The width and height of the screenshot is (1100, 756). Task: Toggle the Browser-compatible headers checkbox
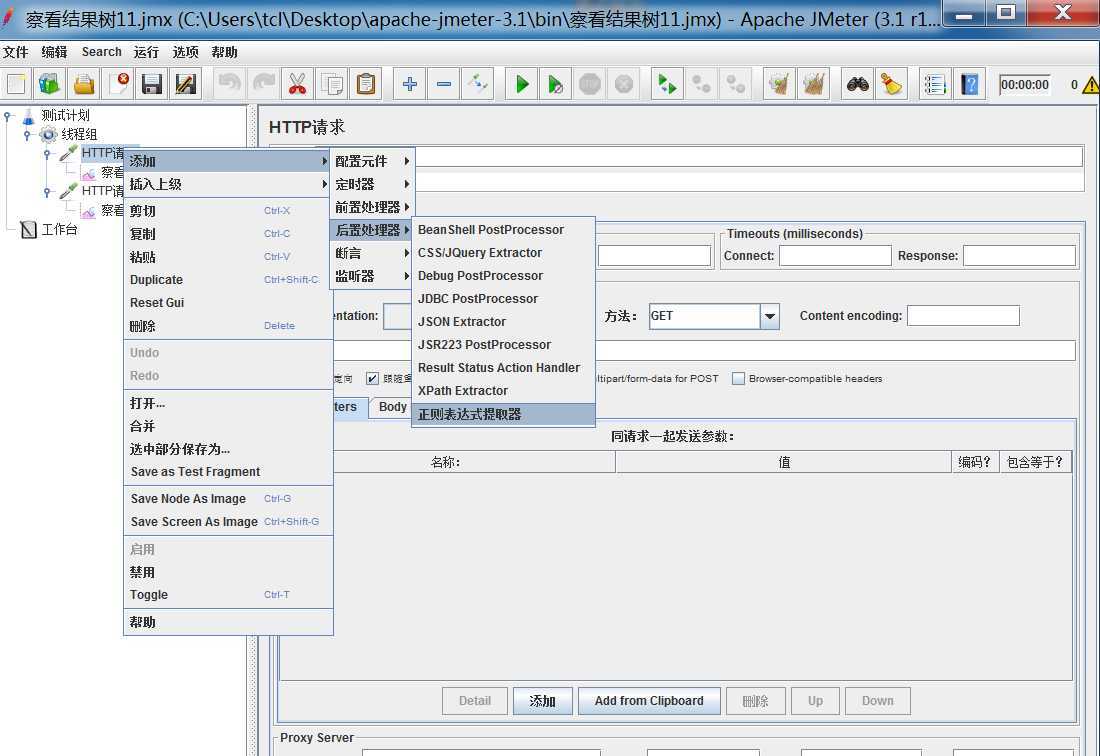coord(738,379)
